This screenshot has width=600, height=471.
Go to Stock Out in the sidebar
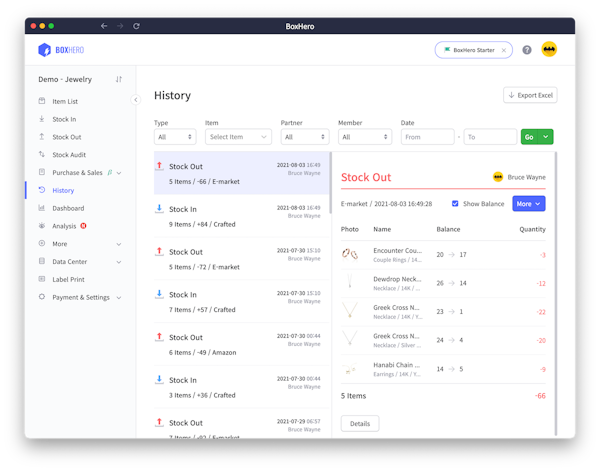click(x=67, y=137)
